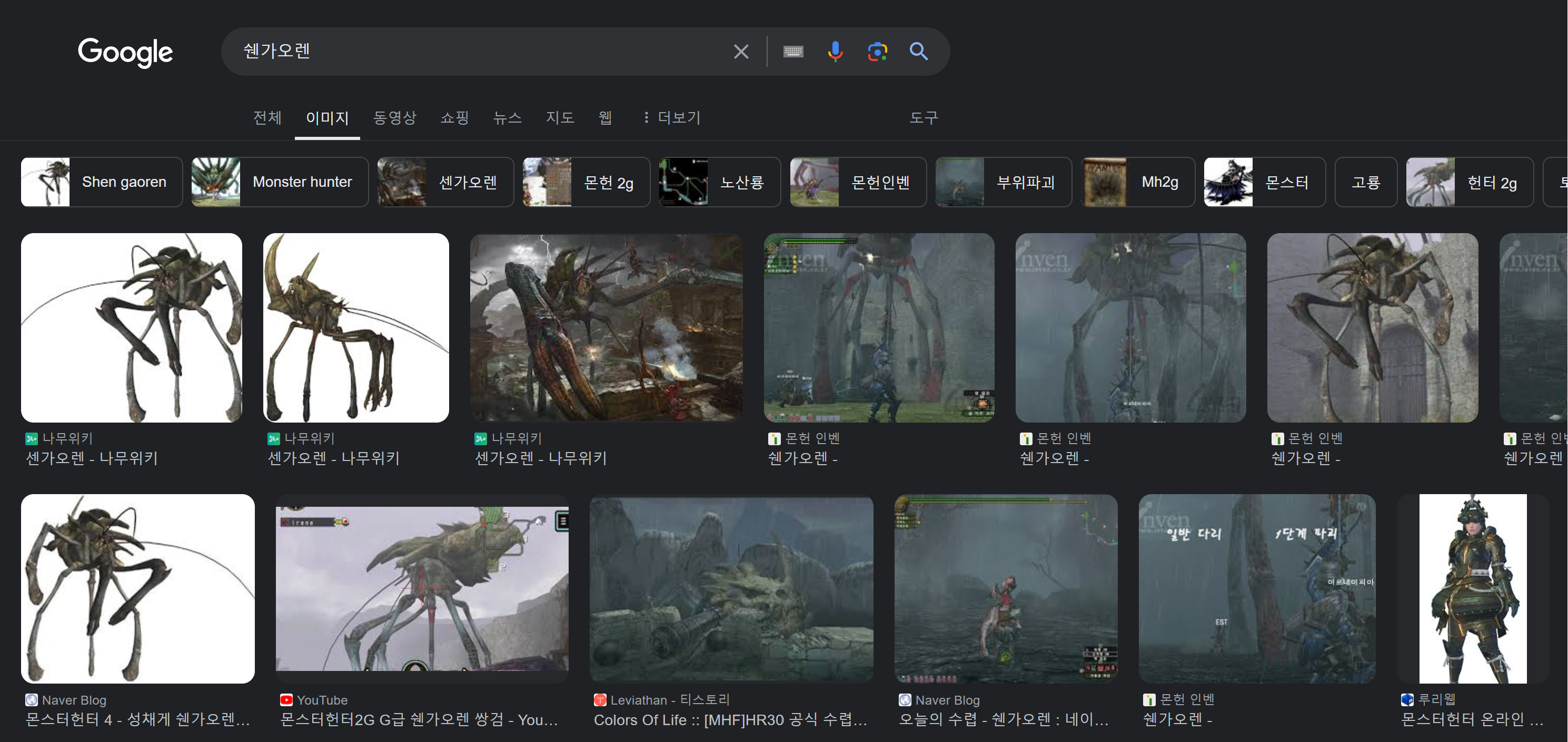Switch to the 동영상 tab

point(394,118)
